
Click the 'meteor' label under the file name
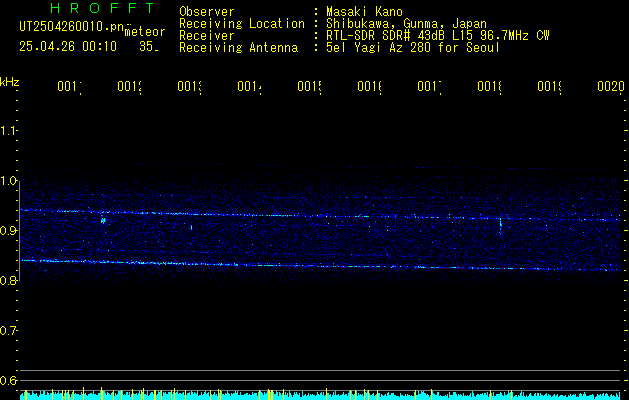145,32
